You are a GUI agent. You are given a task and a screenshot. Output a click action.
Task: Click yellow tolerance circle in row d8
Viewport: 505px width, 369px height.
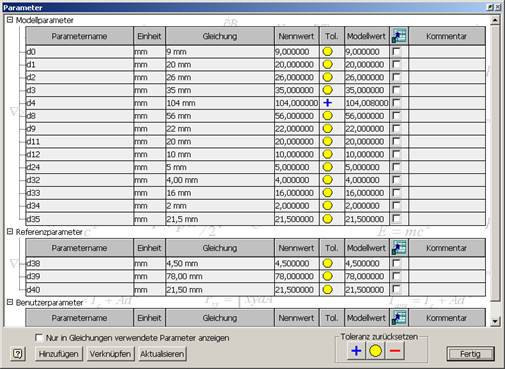pos(328,116)
